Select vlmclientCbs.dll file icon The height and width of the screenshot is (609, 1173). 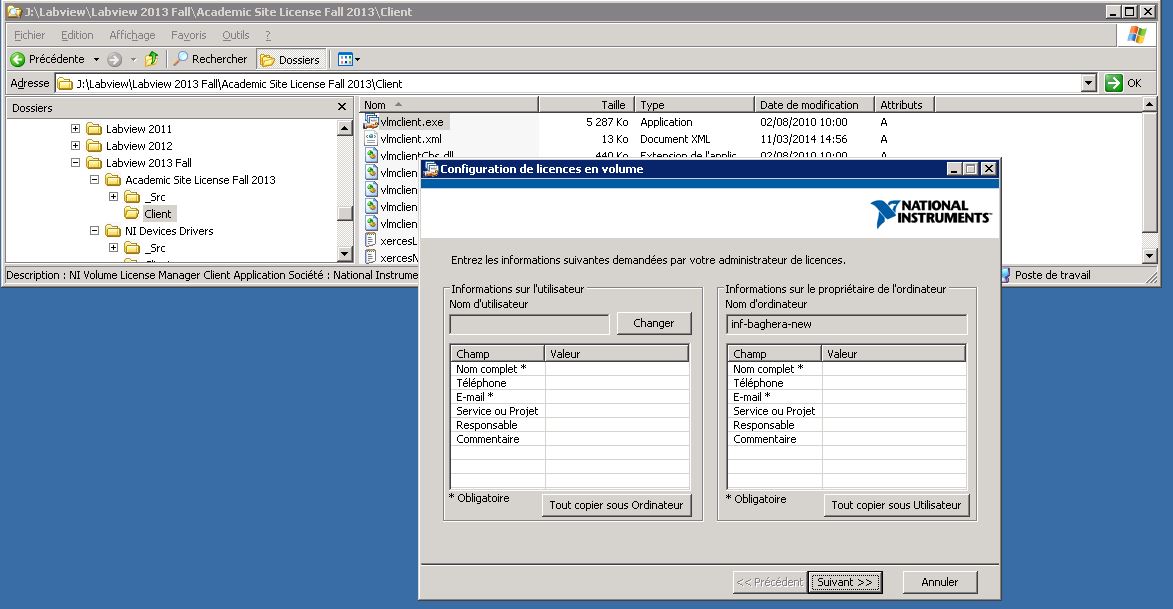coord(371,156)
